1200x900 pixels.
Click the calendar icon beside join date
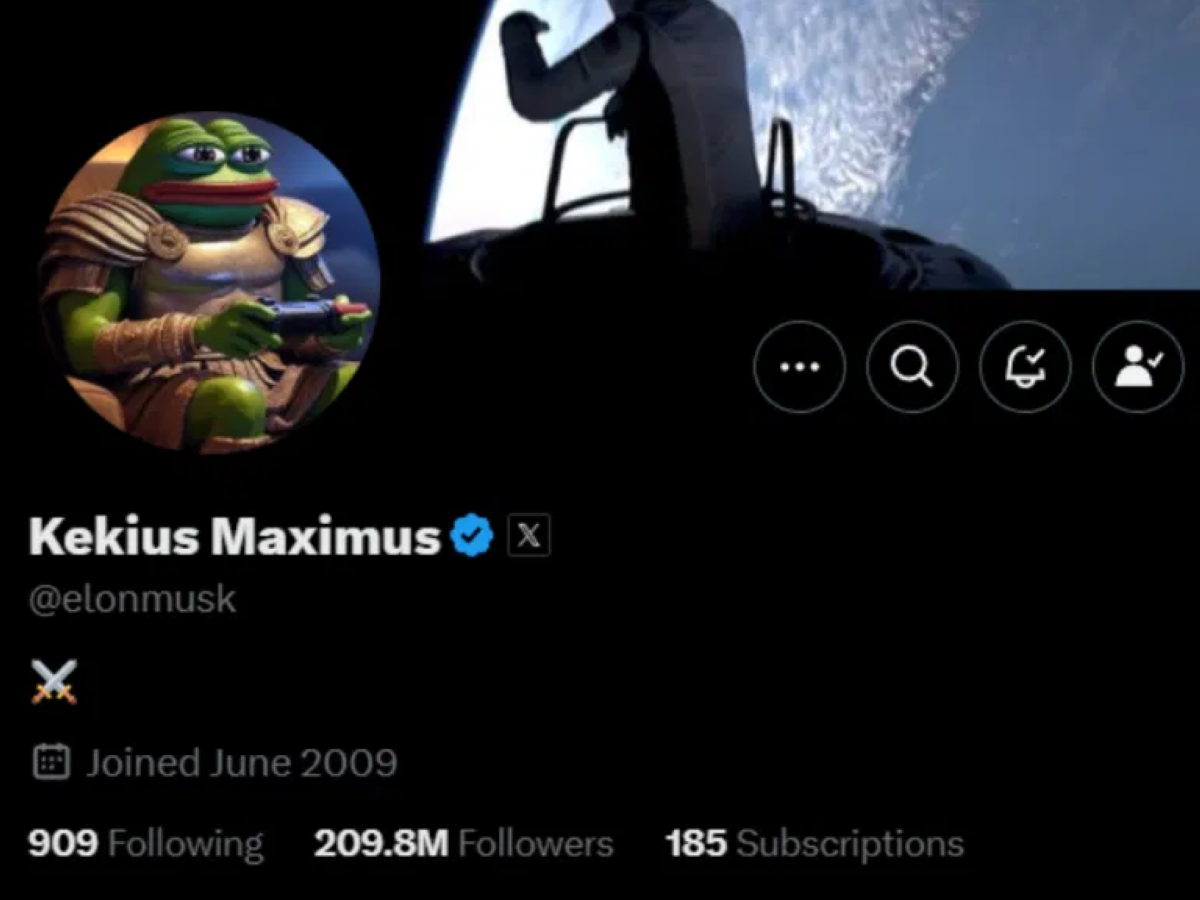51,762
